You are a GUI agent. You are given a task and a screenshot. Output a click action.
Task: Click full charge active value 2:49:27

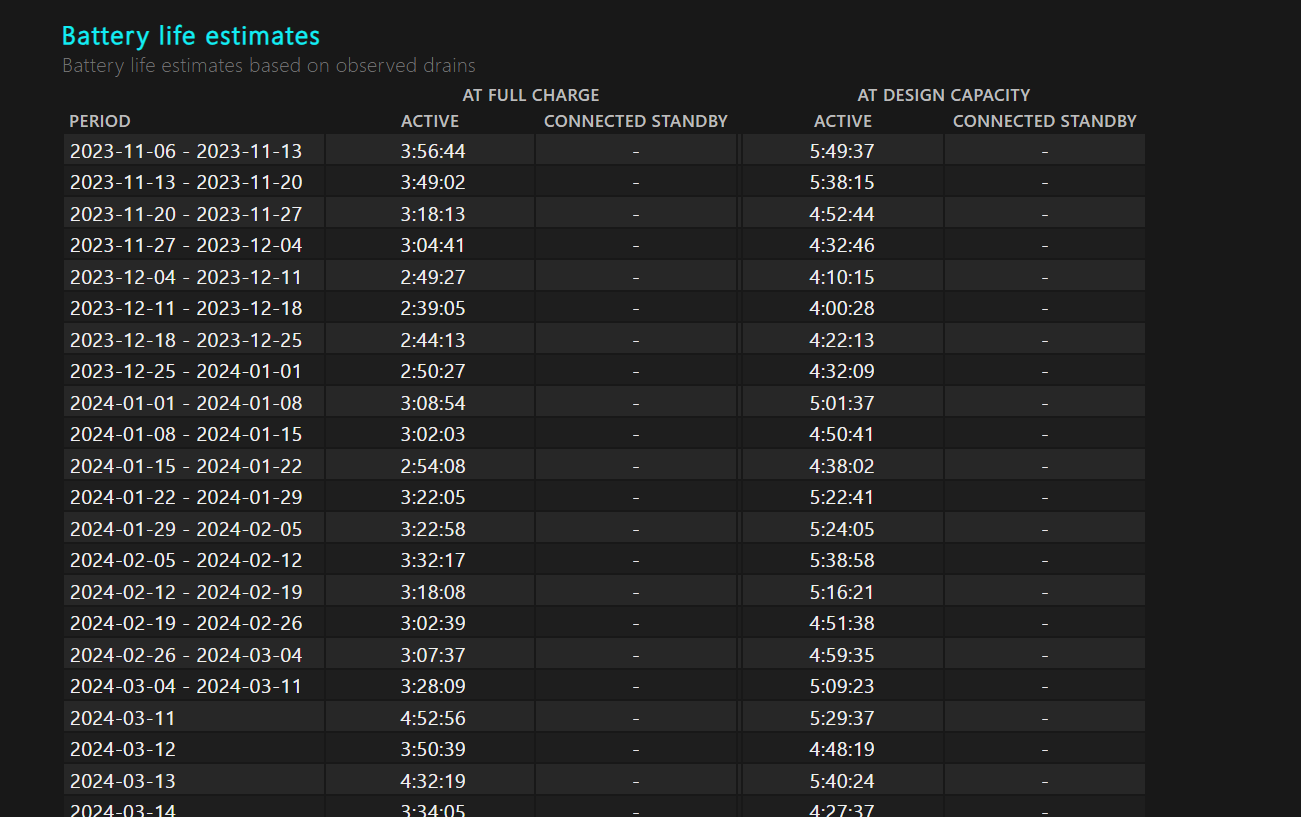pyautogui.click(x=433, y=277)
